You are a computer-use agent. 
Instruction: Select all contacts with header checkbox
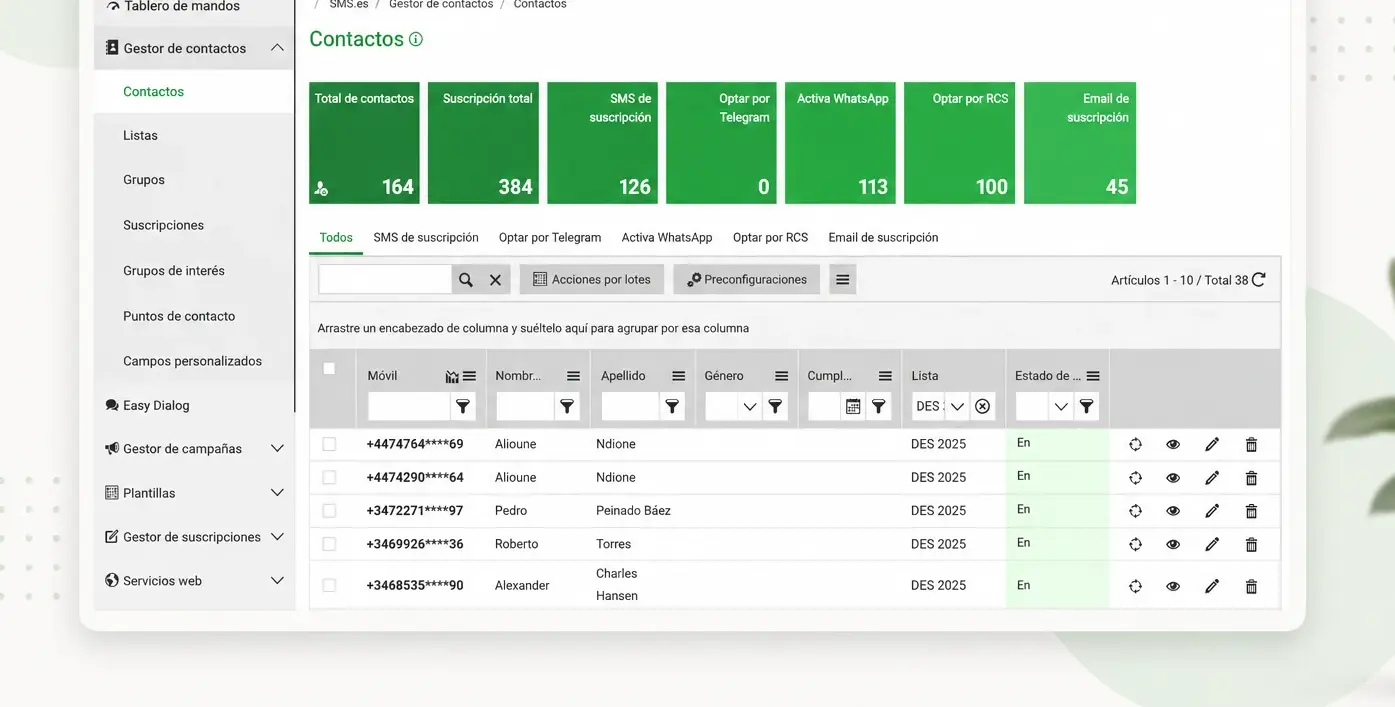pyautogui.click(x=329, y=369)
